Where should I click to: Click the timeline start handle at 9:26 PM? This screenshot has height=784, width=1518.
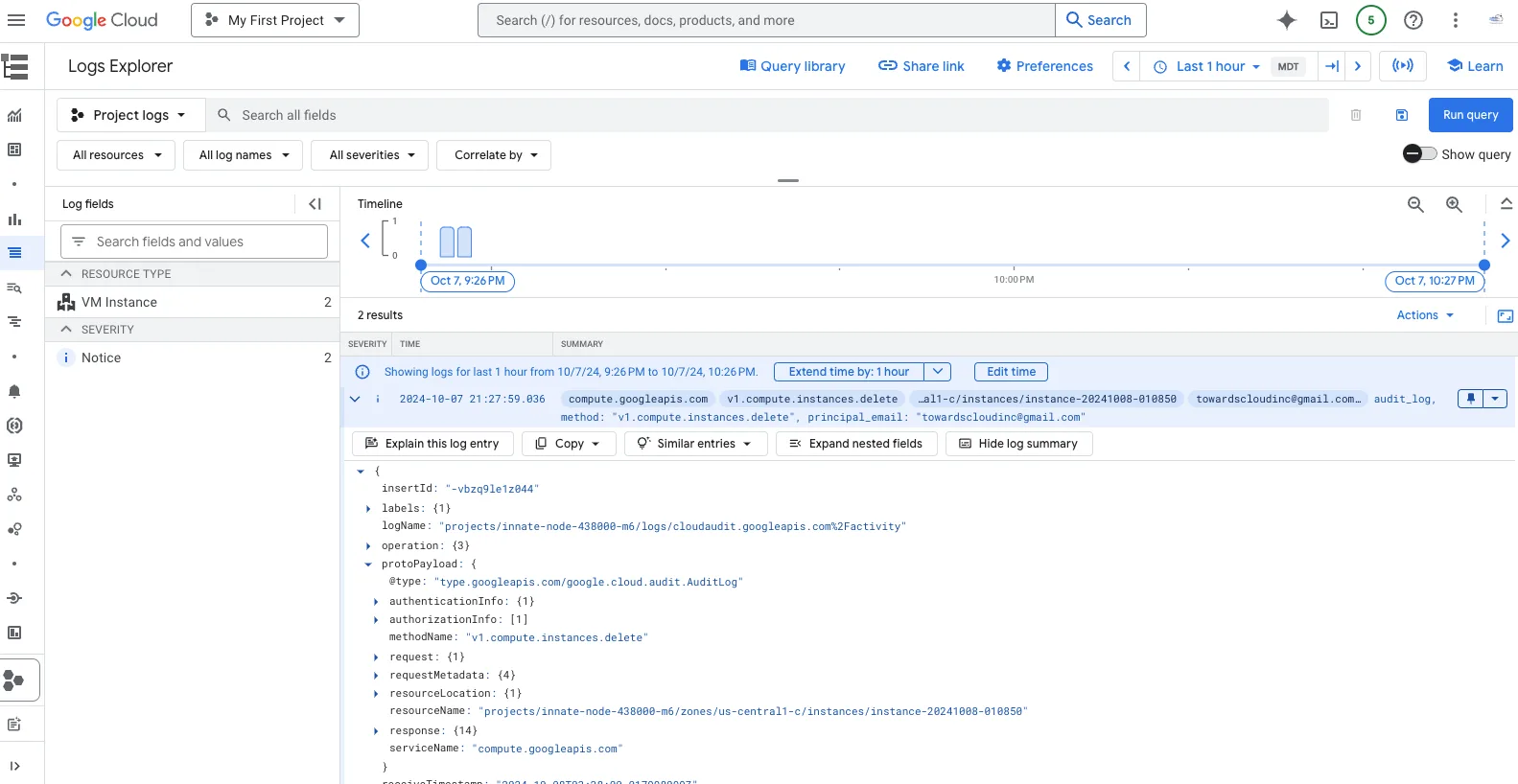pyautogui.click(x=421, y=265)
